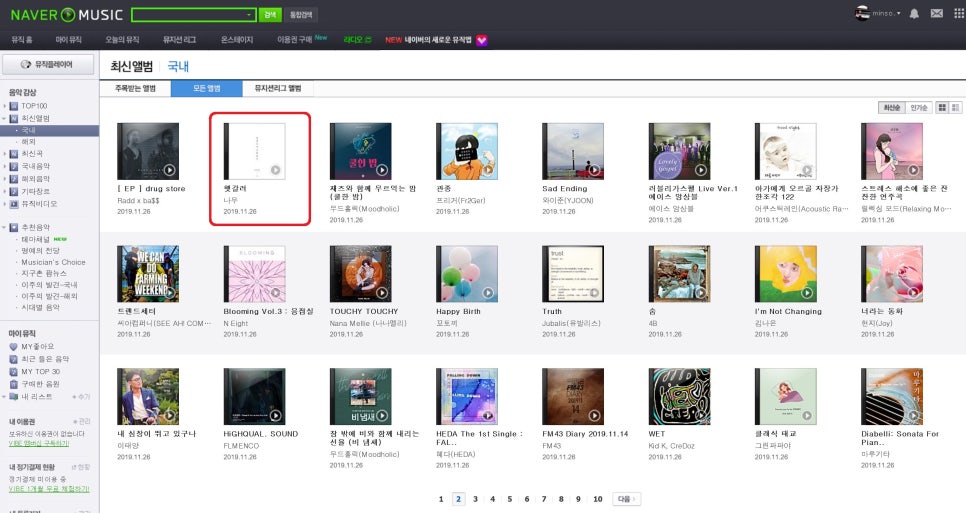Go to page 3 of albums
Viewport: 966px width, 513px height.
475,499
